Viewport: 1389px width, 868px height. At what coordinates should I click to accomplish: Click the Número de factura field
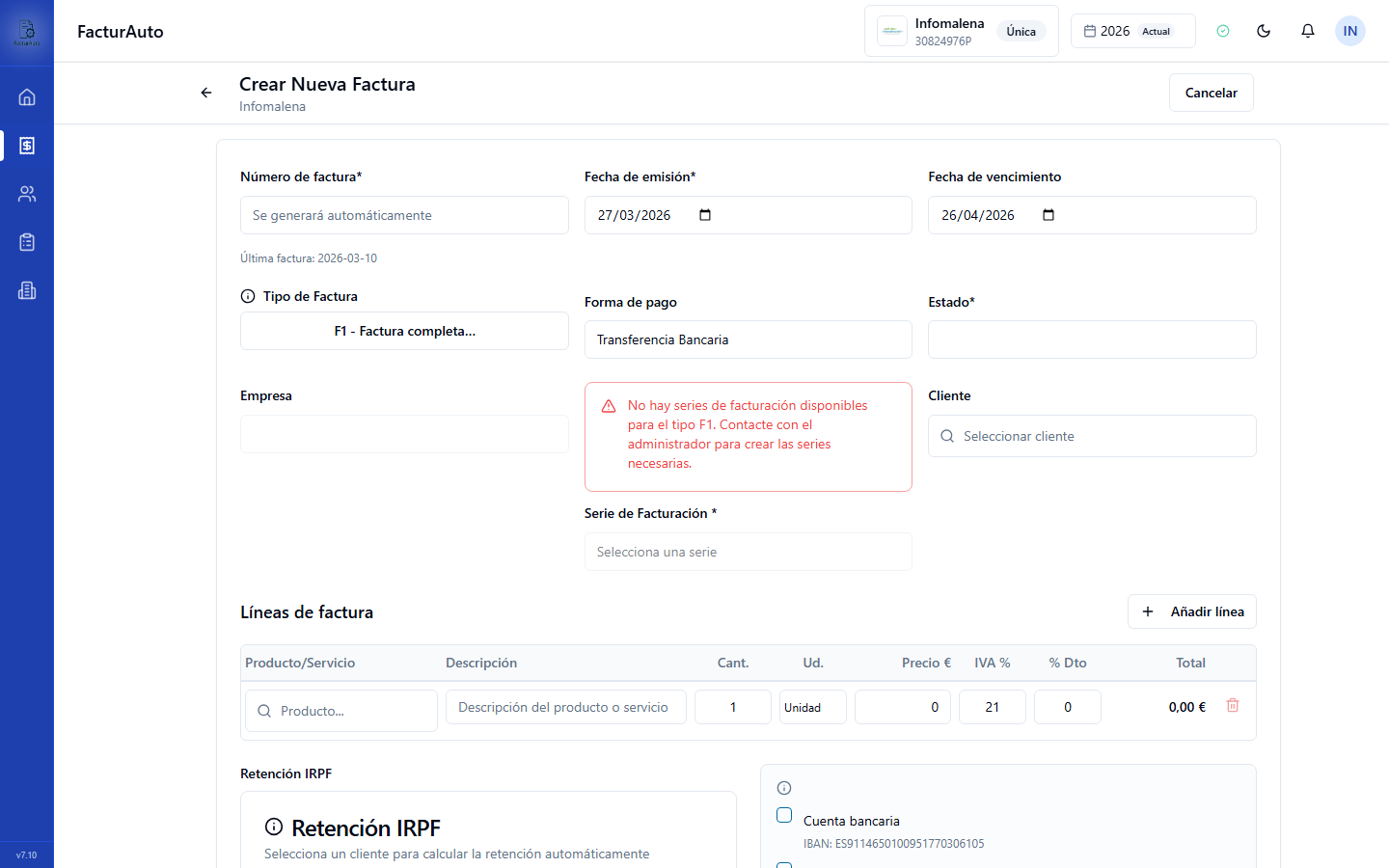click(404, 215)
